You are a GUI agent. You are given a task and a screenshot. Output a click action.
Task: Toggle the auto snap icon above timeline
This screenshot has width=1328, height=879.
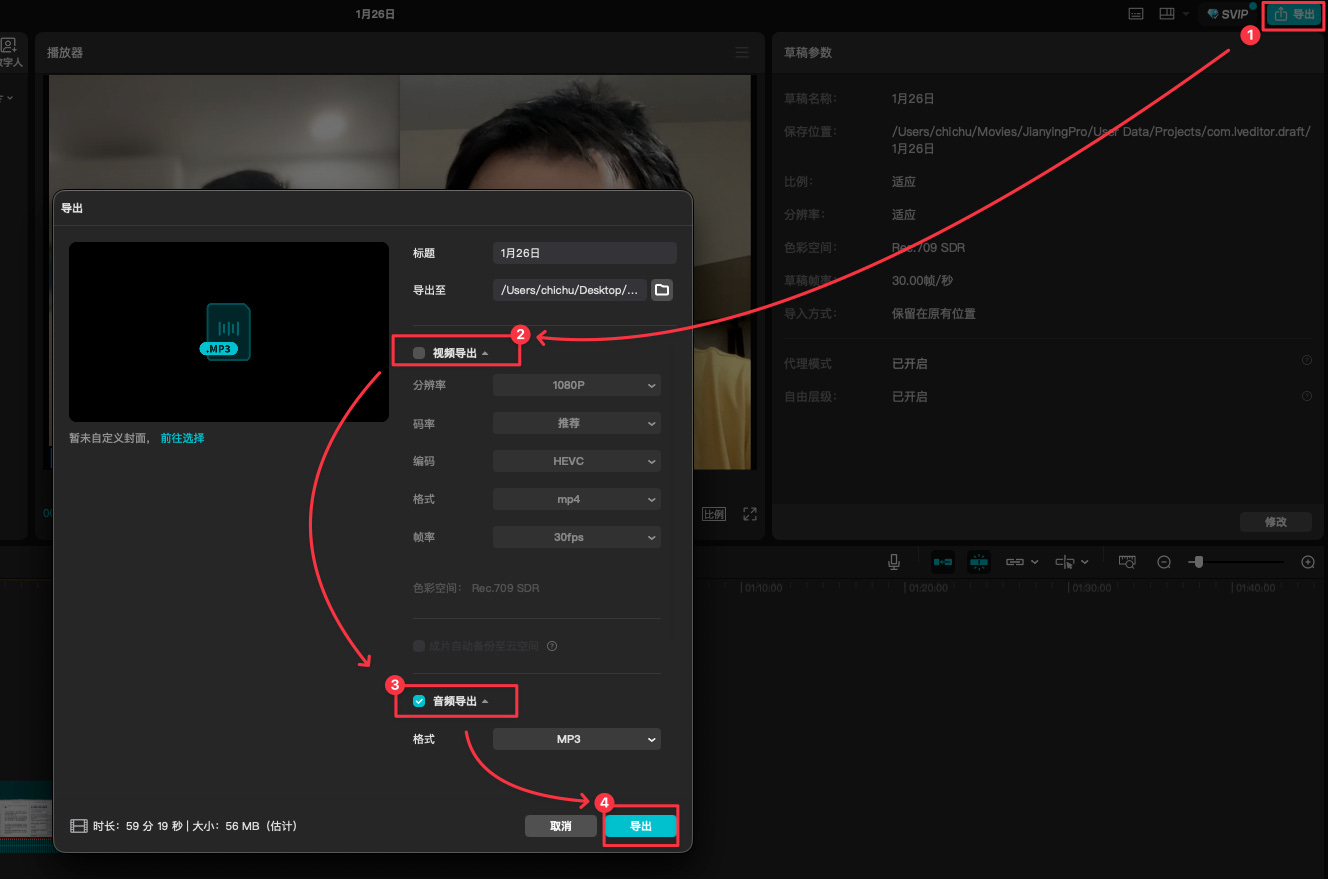point(978,562)
